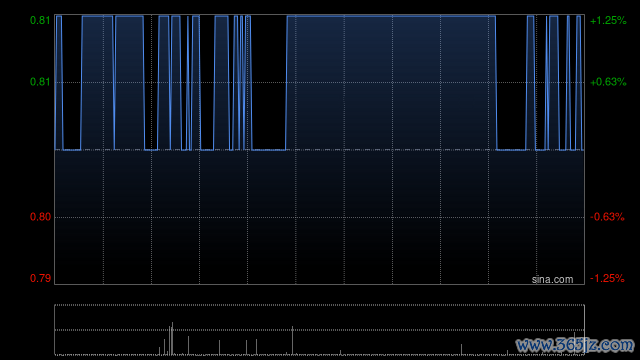Select the +0.63% green percentage label
Screen dimensions: 640x360
pyautogui.click(x=608, y=82)
